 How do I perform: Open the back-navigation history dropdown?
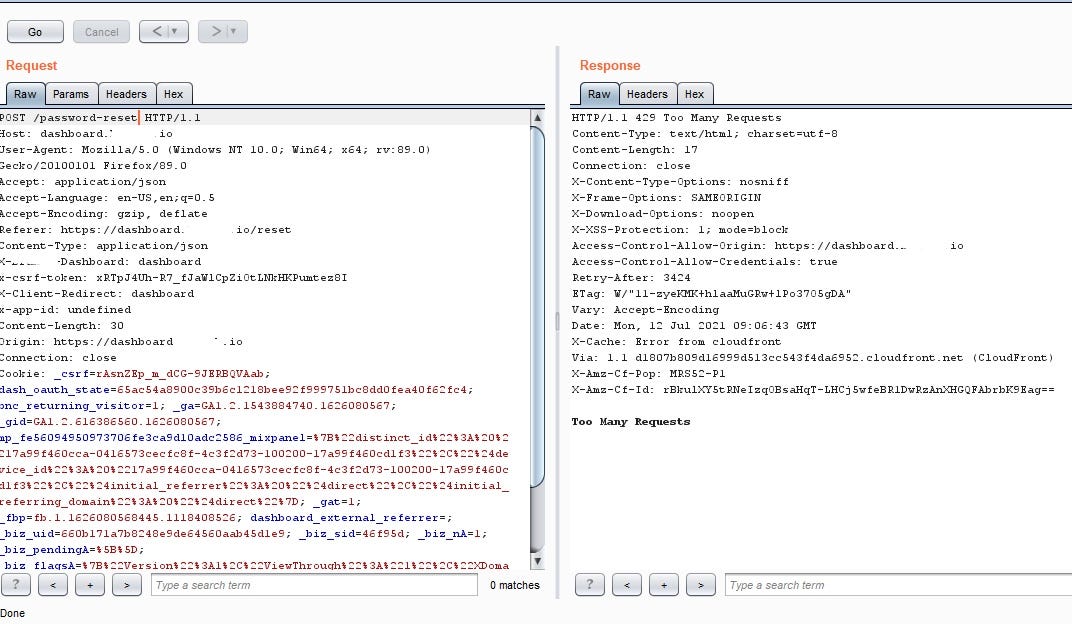[176, 31]
